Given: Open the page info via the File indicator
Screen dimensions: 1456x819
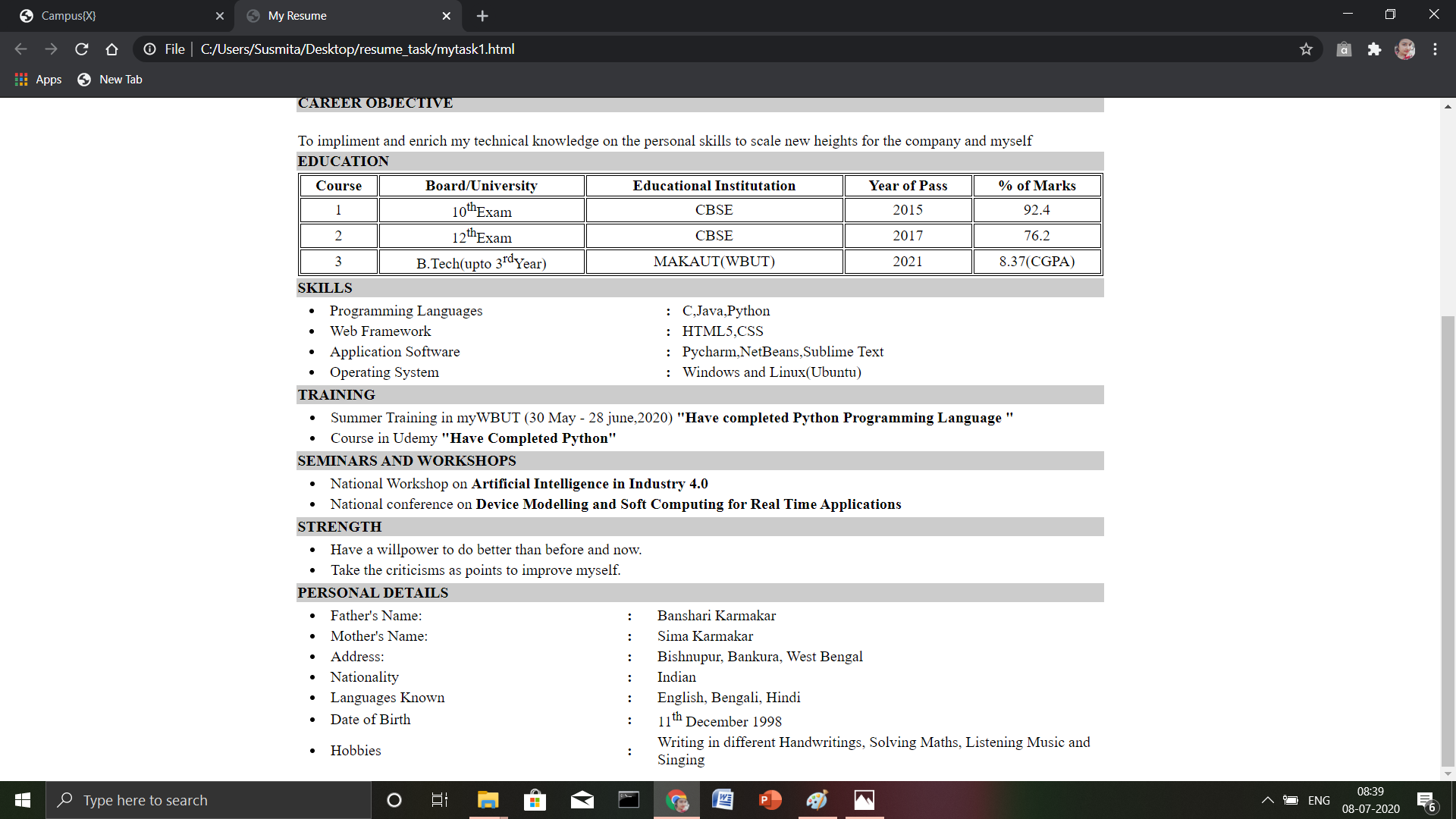Looking at the screenshot, I should [149, 49].
